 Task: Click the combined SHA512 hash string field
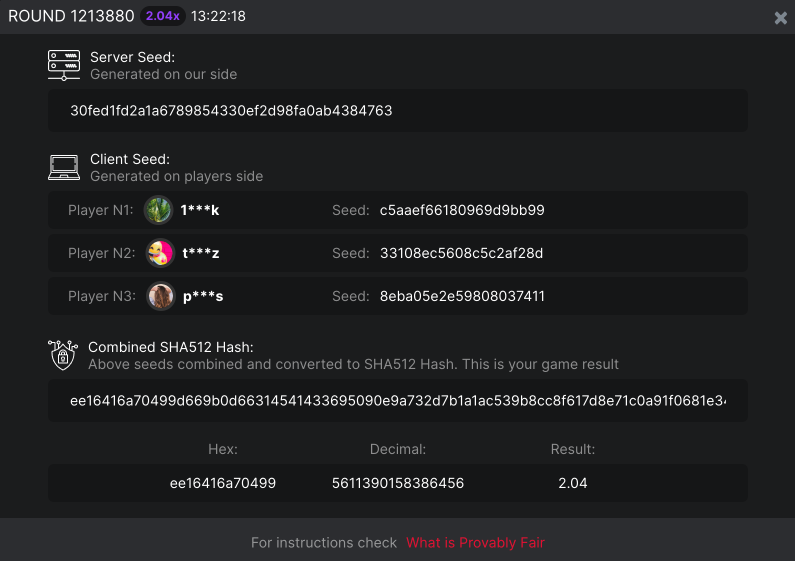point(398,401)
